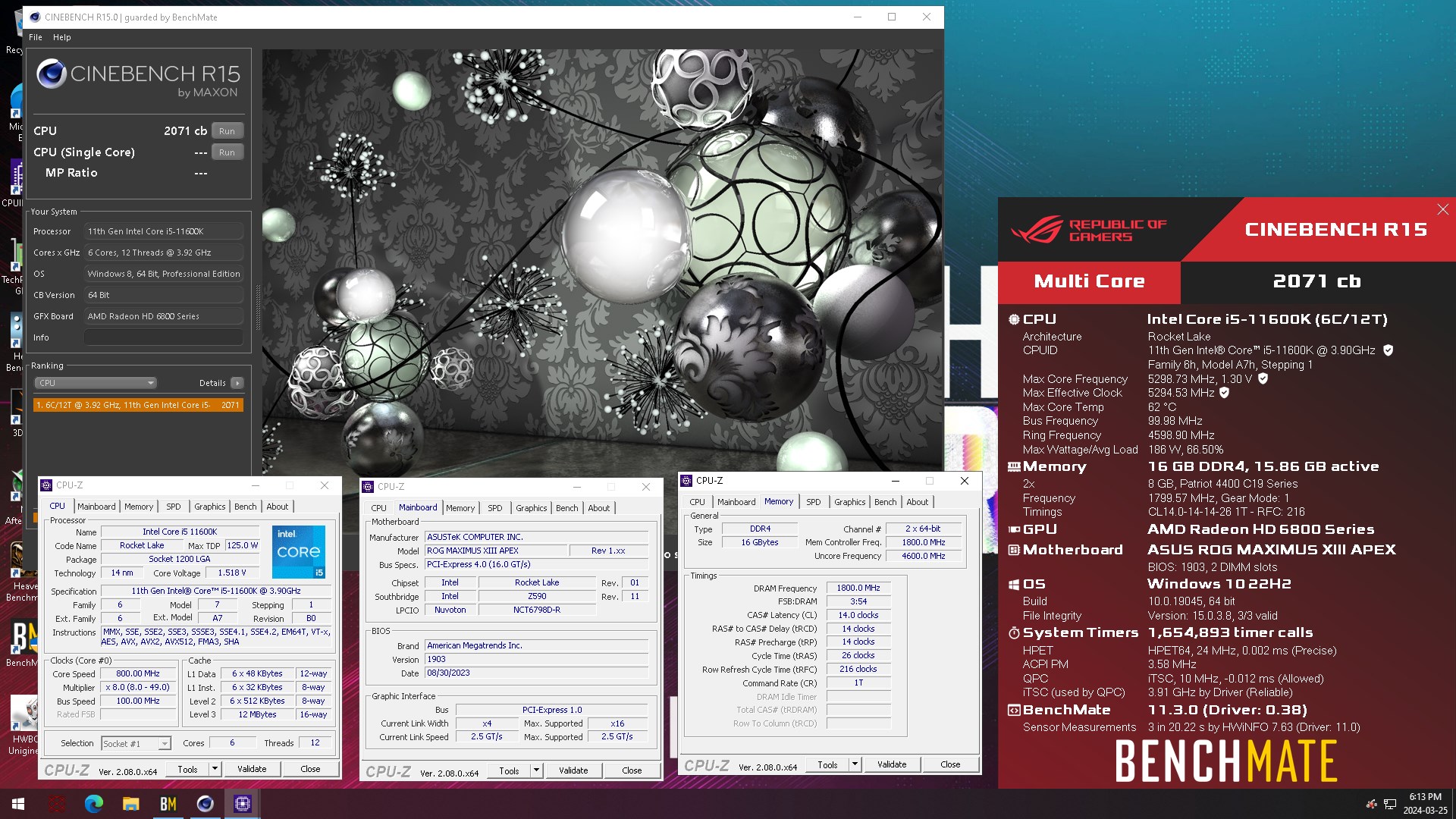Switch to Graphics tab in the CPU-Z Memory window
Screen dimensions: 1456x819
[849, 502]
